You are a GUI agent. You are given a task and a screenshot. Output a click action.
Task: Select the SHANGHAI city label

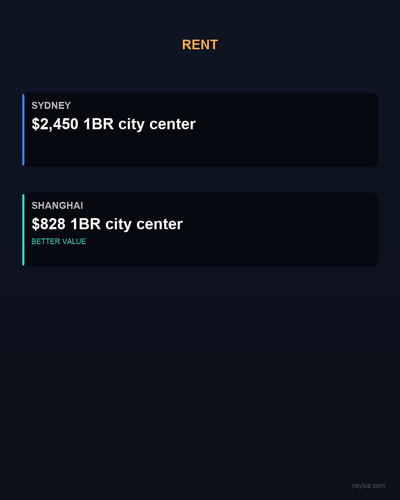(x=57, y=206)
